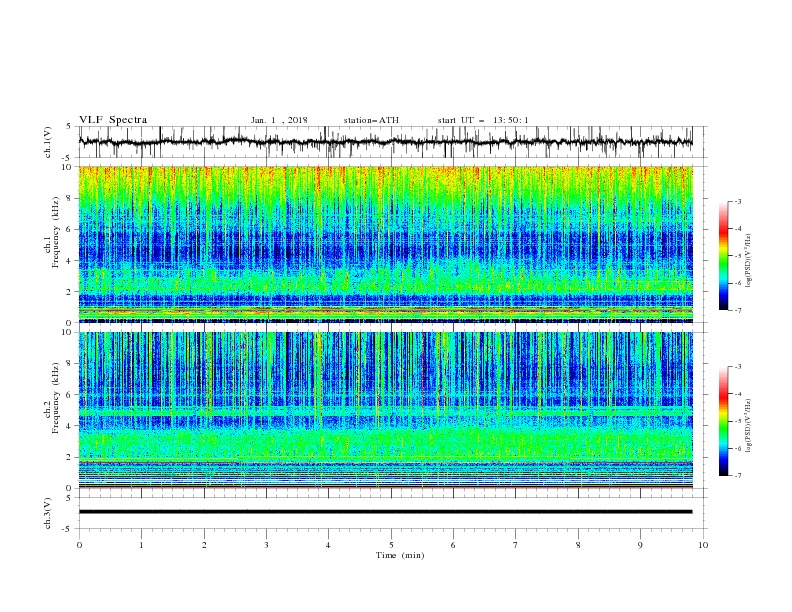Select the "ch.1(V)" axis label
Image resolution: width=792 pixels, height=612 pixels.
click(x=47, y=142)
